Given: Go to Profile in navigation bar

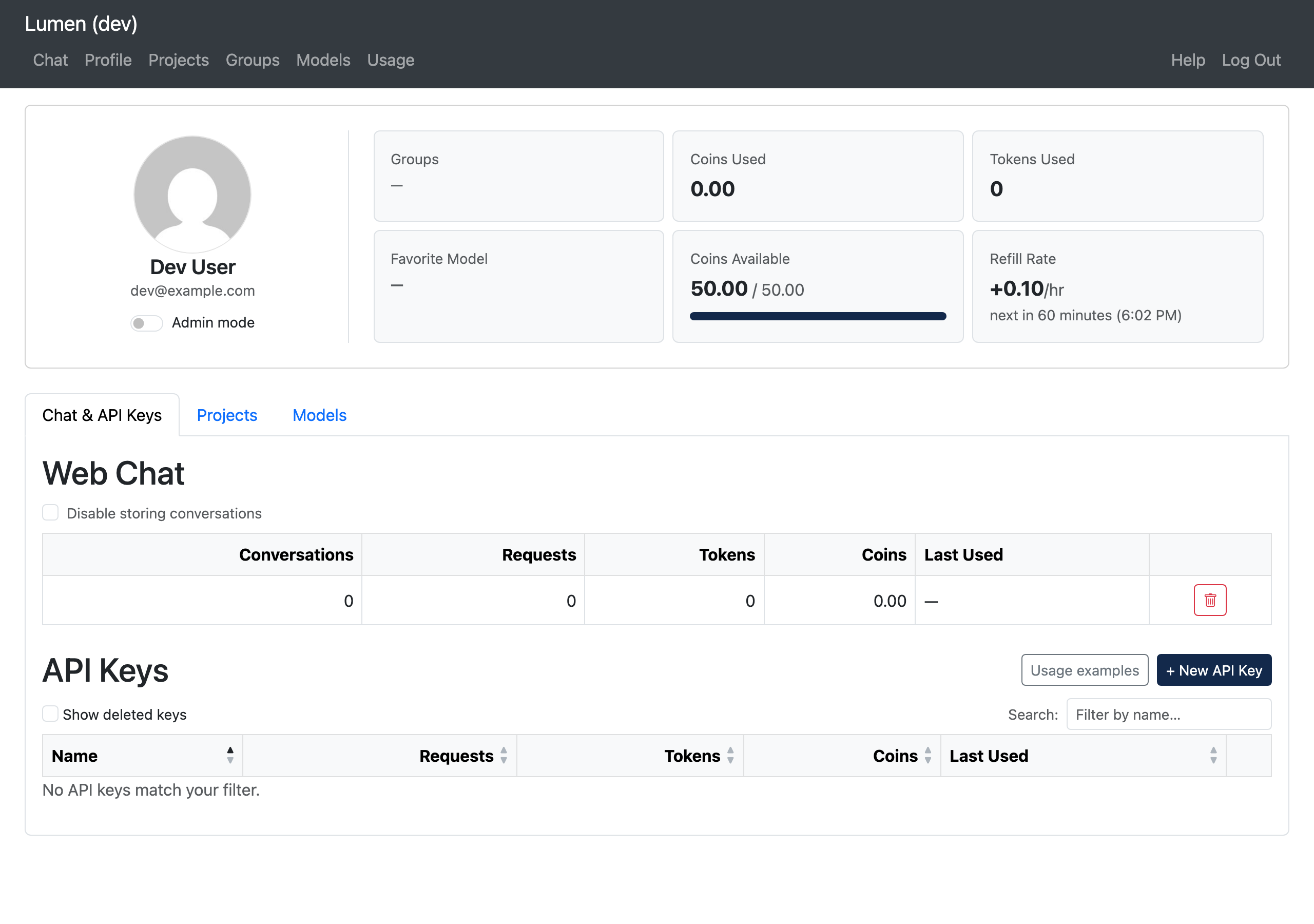Looking at the screenshot, I should click(108, 60).
